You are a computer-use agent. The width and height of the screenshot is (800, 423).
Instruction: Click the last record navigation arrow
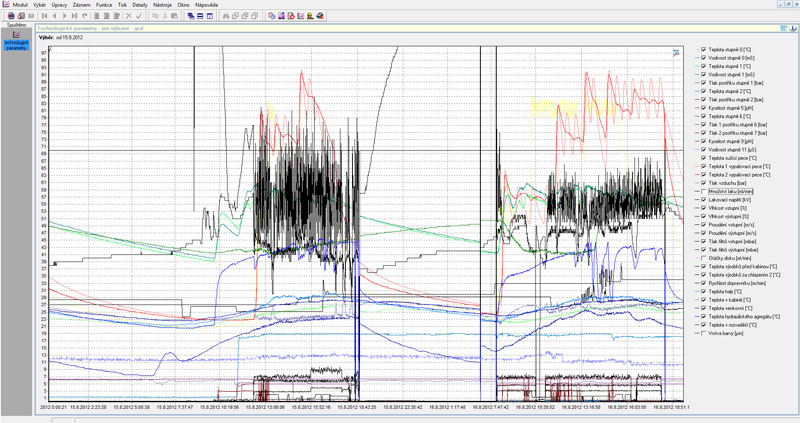(x=78, y=17)
